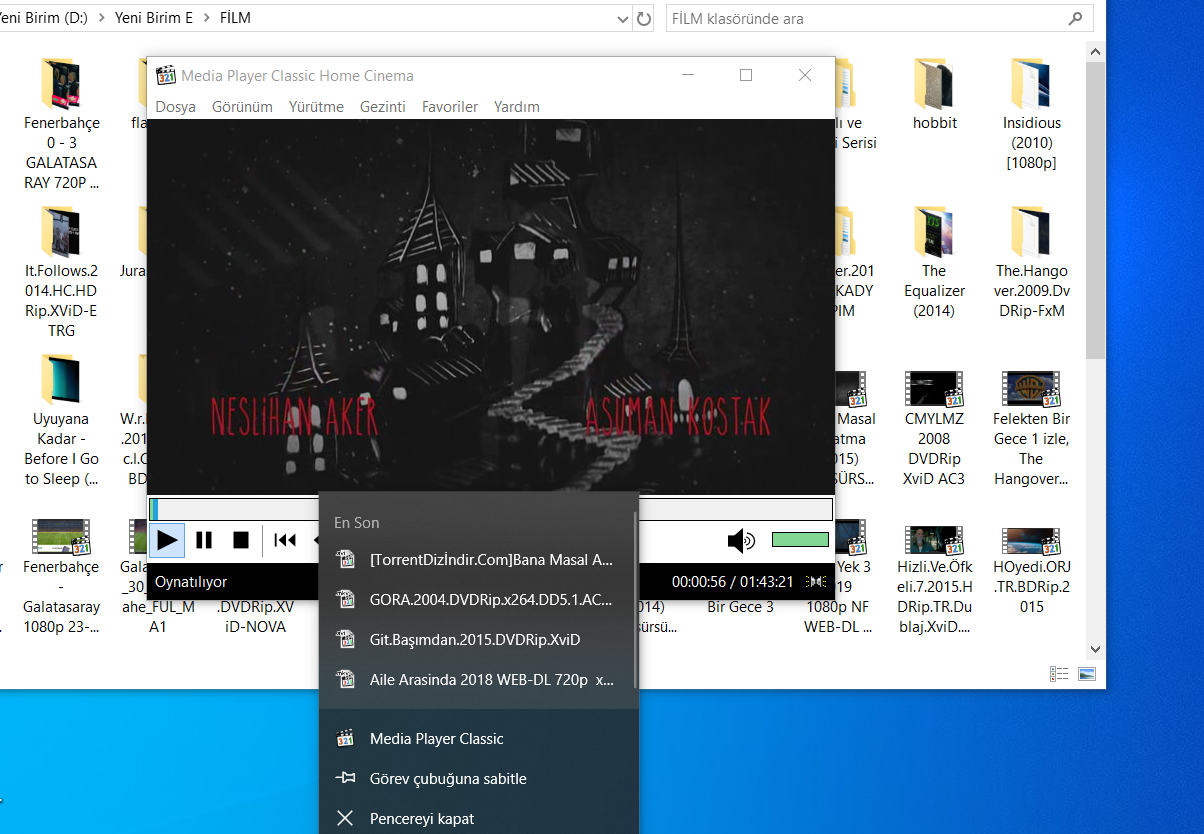Open recent file Aile Arasinda 2018 WEB-DL 720p

(x=477, y=680)
